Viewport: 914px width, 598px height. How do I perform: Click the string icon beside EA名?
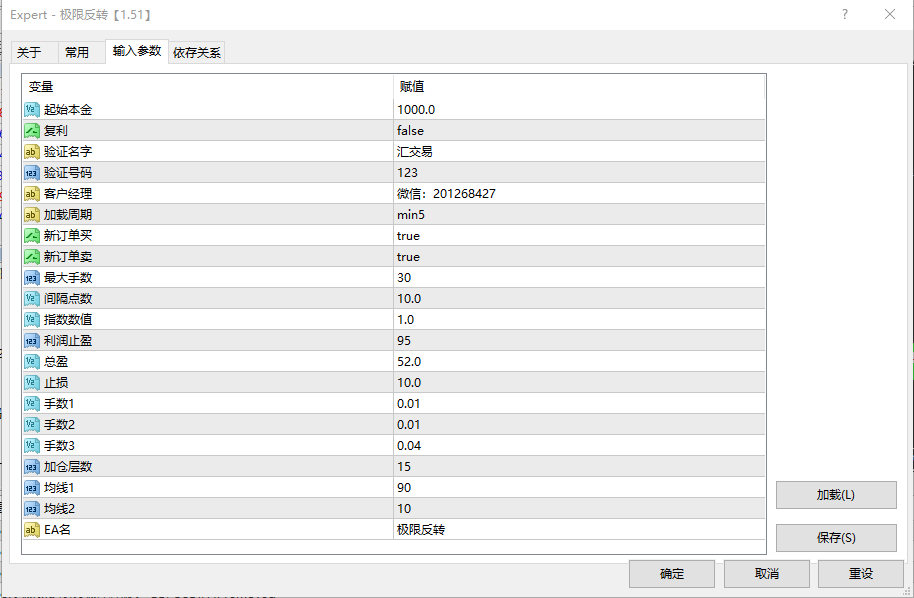[32, 529]
